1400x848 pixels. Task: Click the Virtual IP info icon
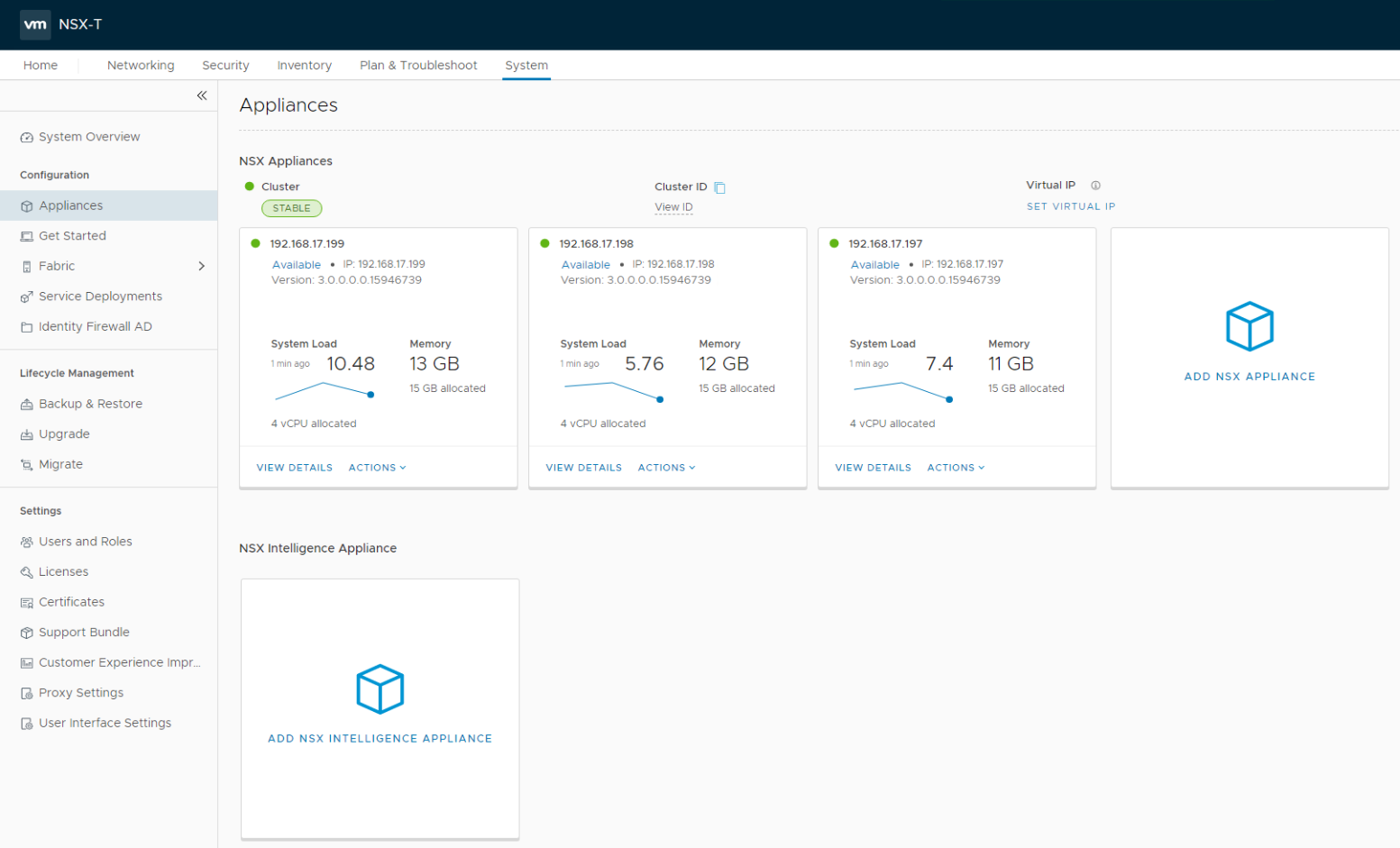click(1094, 185)
